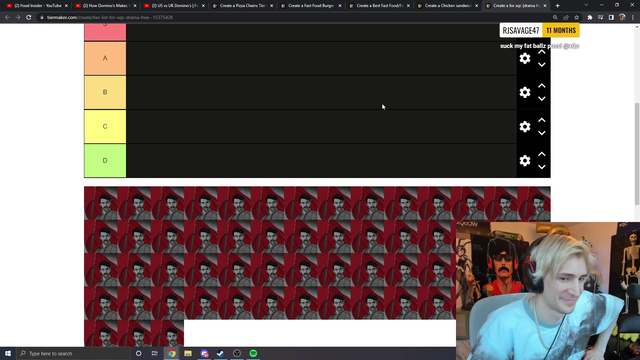The width and height of the screenshot is (640, 360).
Task: Open Cortana circle icon on taskbar
Action: click(x=139, y=353)
